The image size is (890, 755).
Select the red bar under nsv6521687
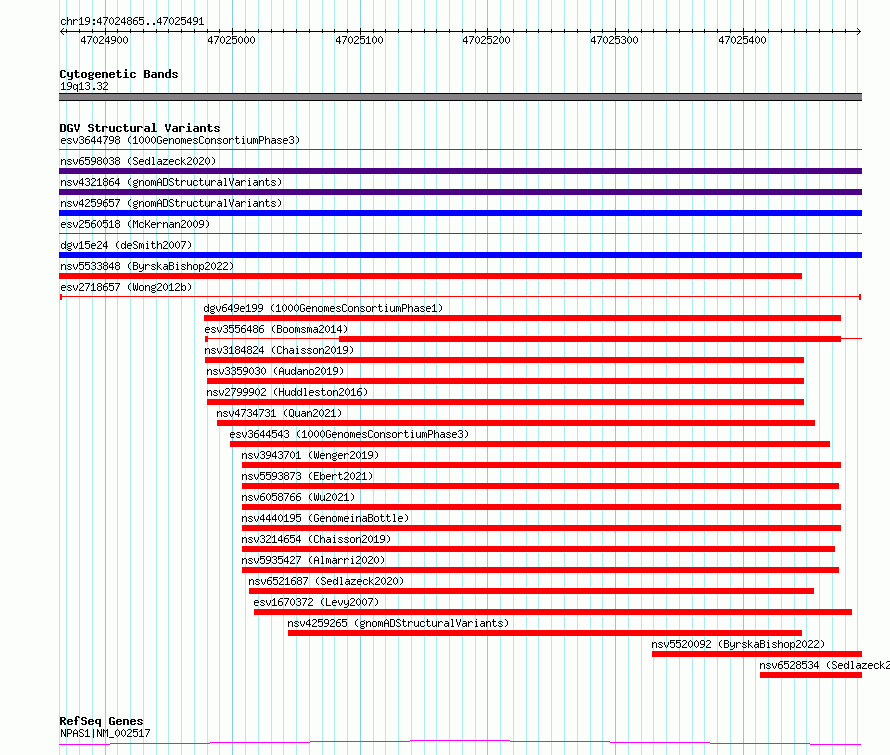pos(531,591)
